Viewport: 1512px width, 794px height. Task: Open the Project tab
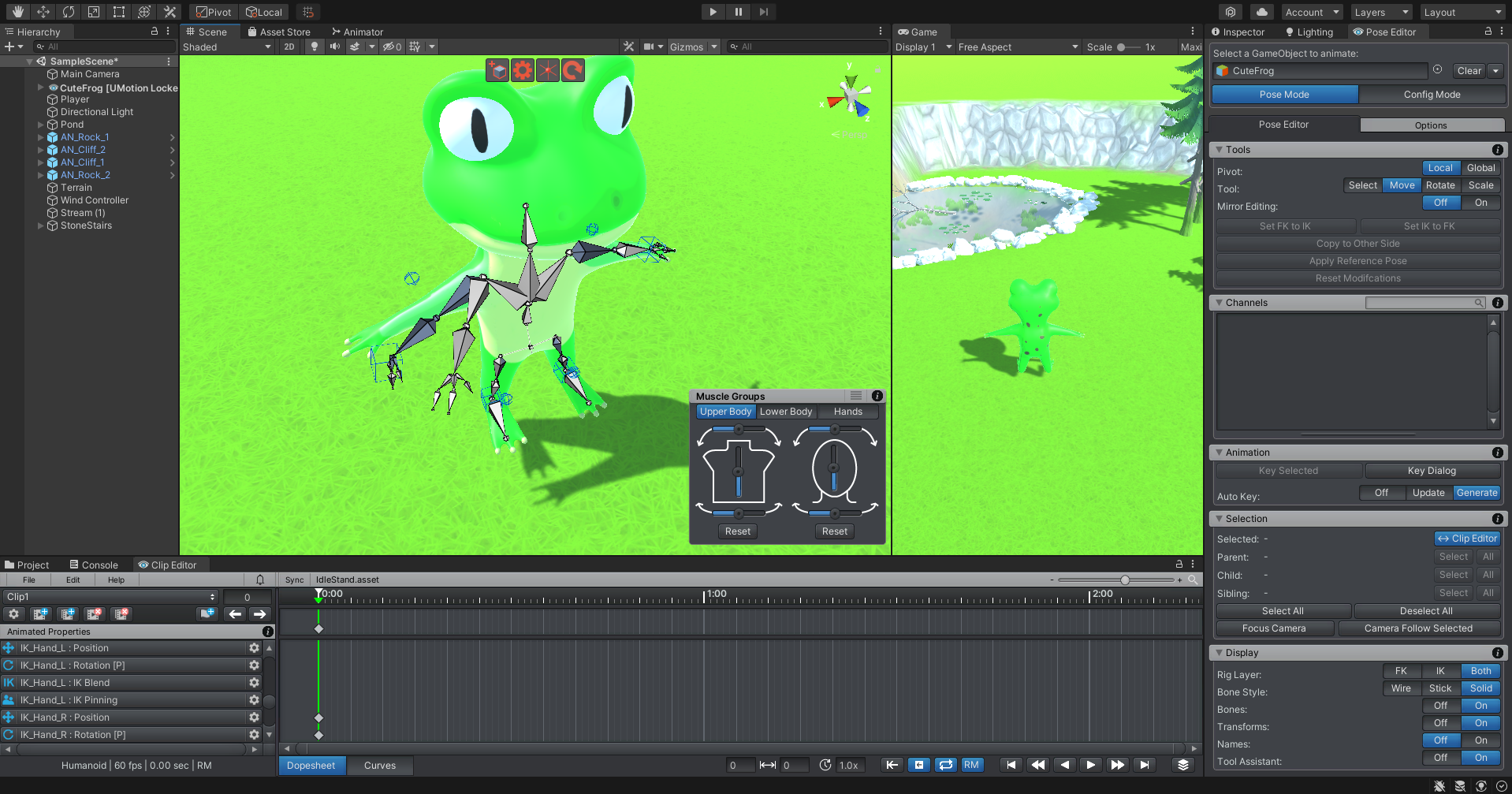click(27, 565)
